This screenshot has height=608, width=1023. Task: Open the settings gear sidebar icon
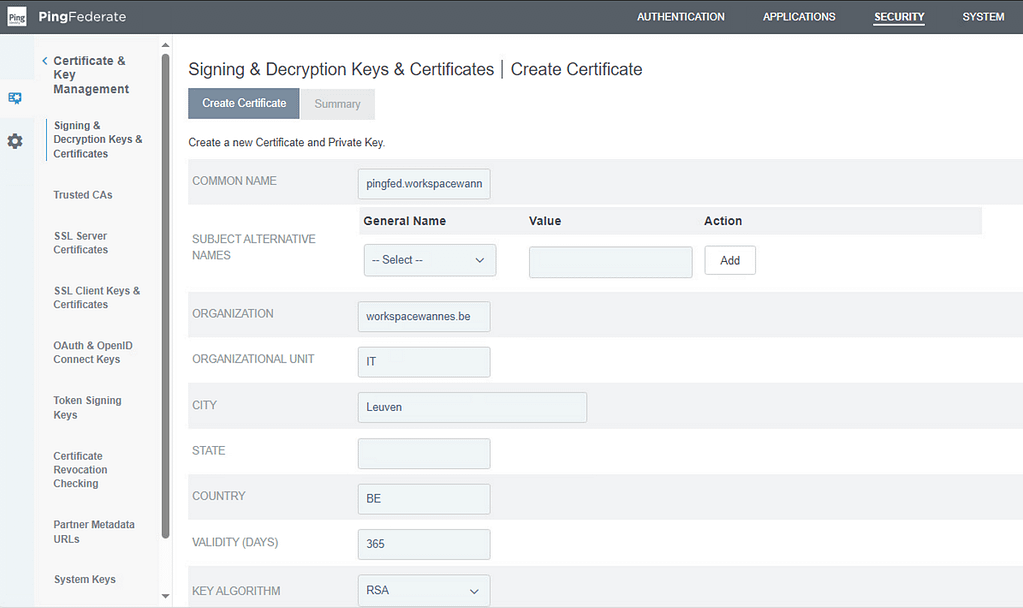(x=15, y=141)
